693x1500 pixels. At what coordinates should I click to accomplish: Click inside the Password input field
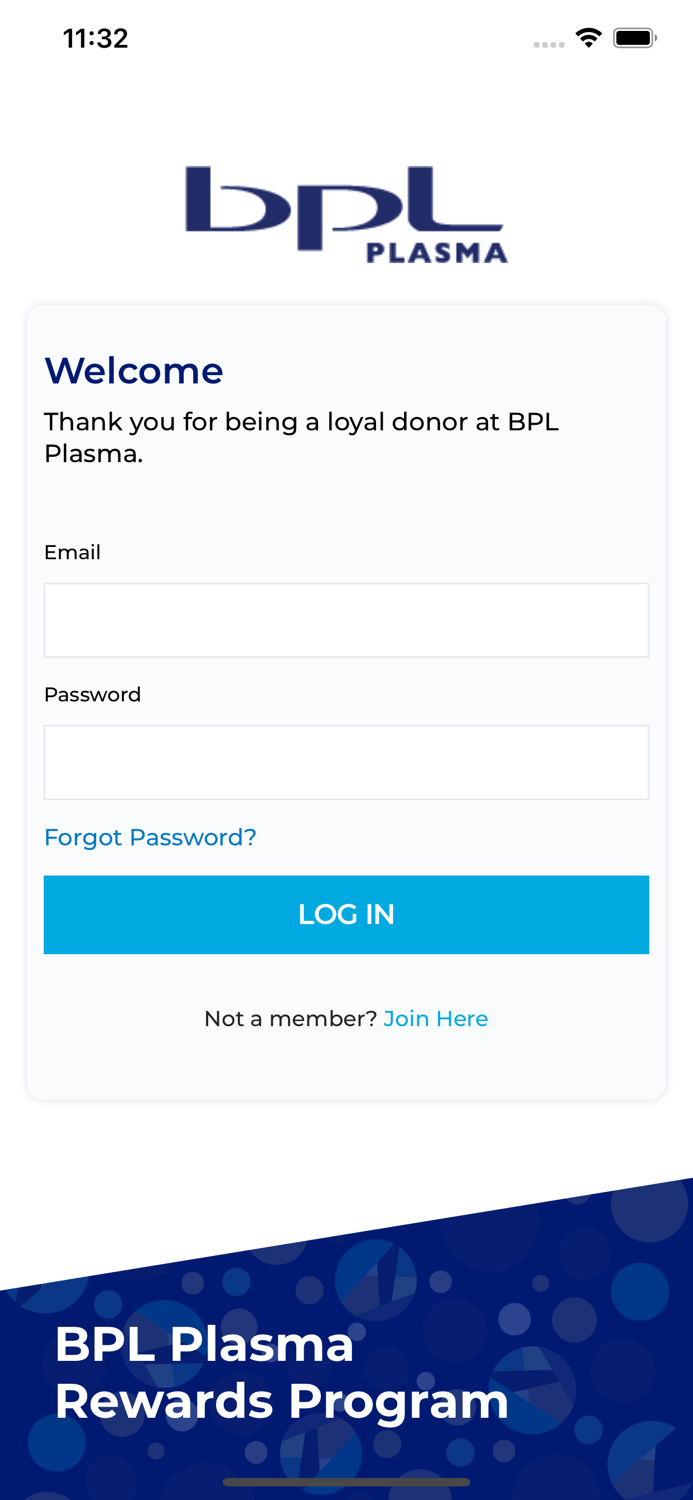346,762
